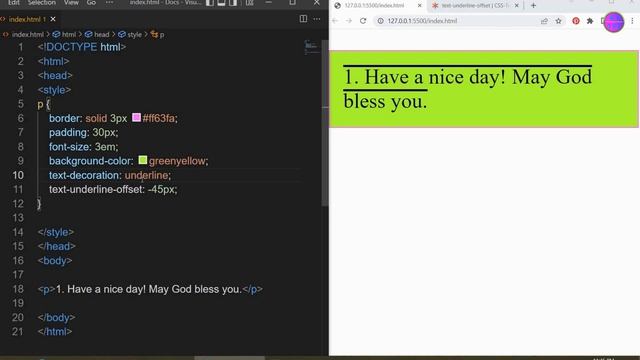The height and width of the screenshot is (360, 640).
Task: Open the Chrome Extensions puzzle icon
Action: click(x=590, y=21)
